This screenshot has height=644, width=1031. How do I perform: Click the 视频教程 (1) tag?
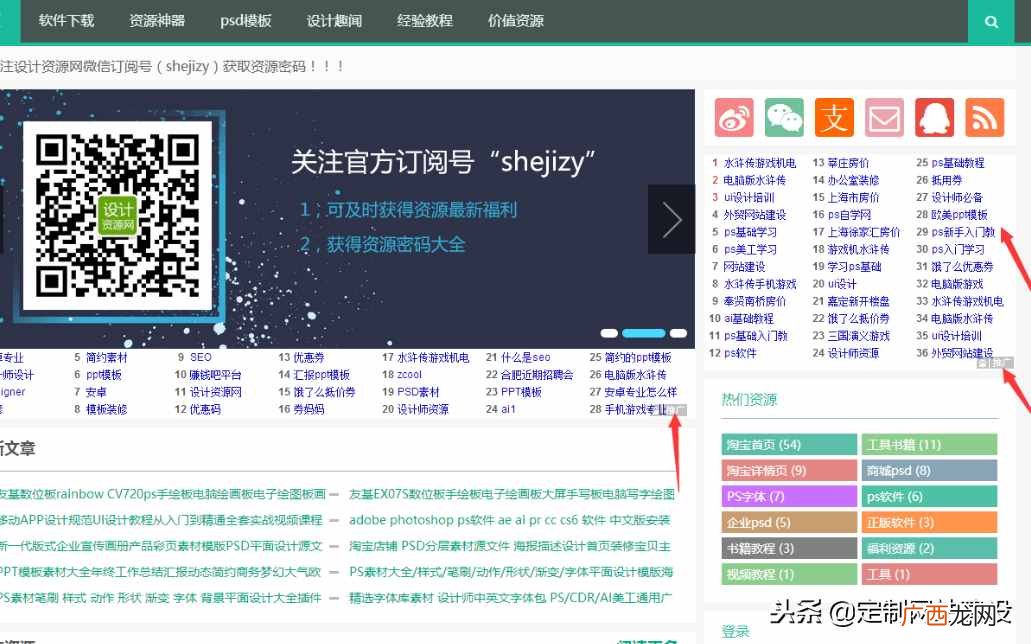pyautogui.click(x=789, y=574)
